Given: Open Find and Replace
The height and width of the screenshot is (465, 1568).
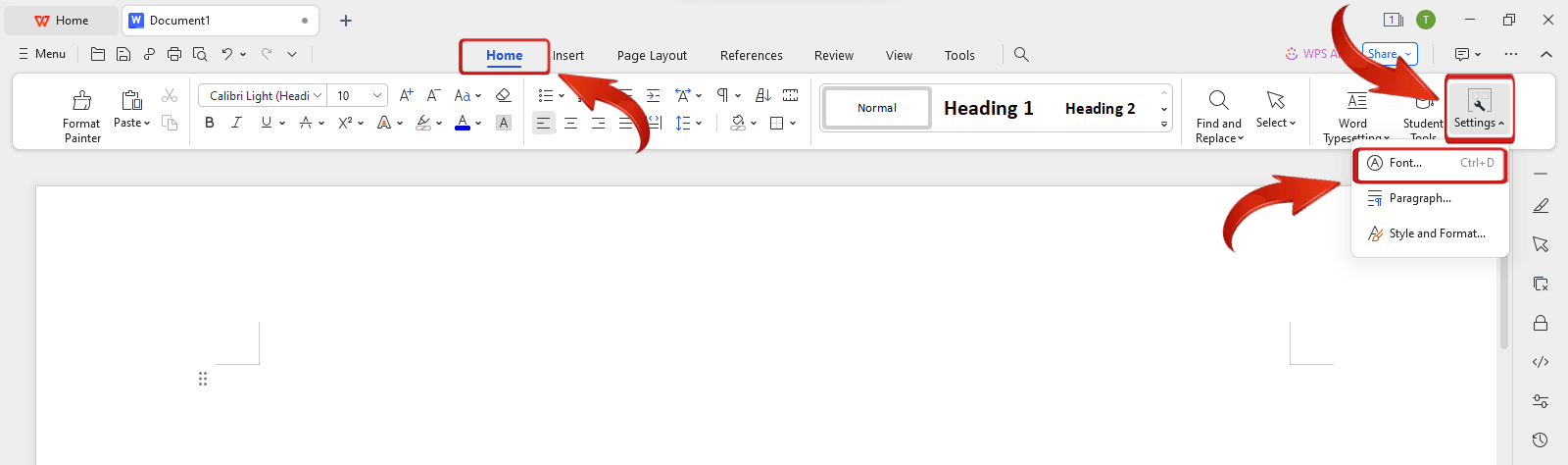Looking at the screenshot, I should [1219, 116].
